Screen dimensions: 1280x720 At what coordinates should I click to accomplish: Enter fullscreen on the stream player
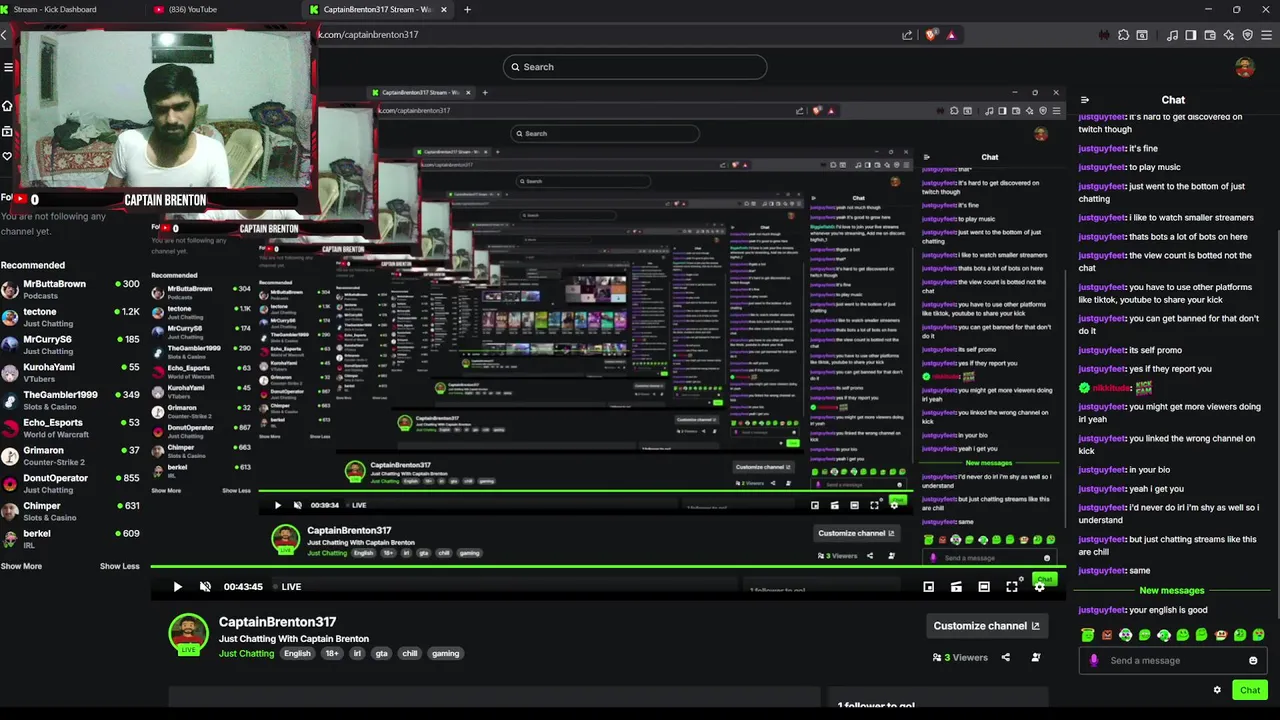1012,587
